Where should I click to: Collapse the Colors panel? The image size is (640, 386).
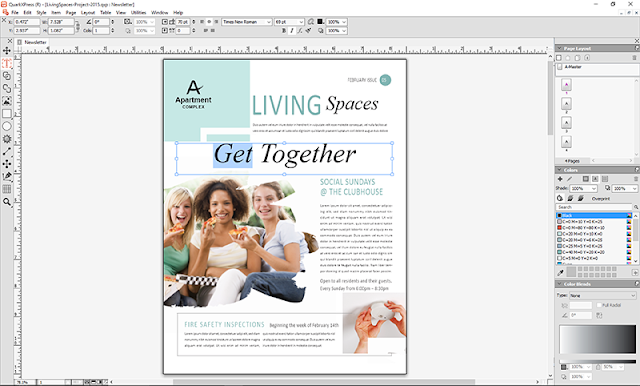pyautogui.click(x=560, y=170)
